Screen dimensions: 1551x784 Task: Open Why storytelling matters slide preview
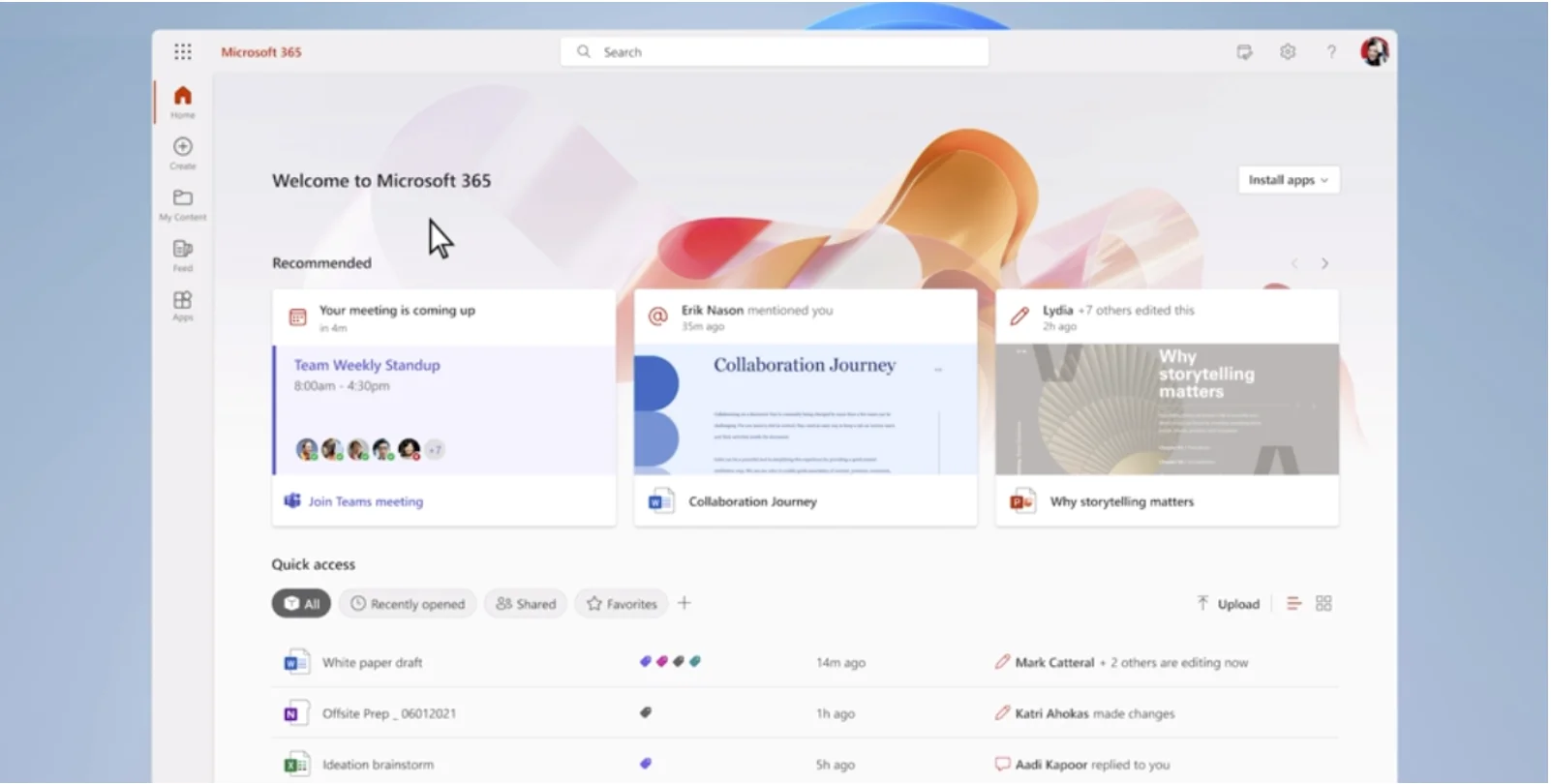(1168, 409)
